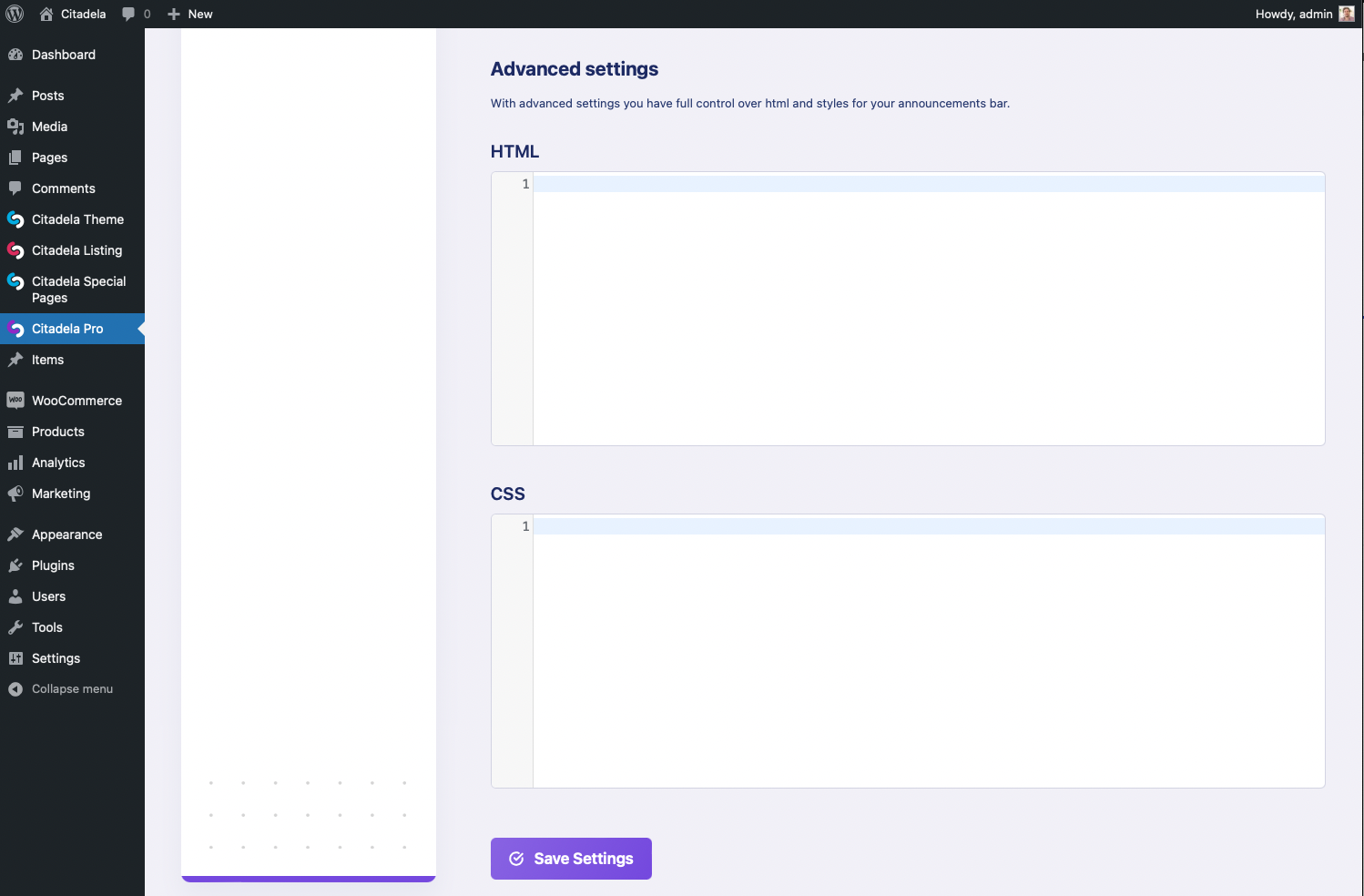Click the Appearance paintbrush icon
This screenshot has width=1364, height=896.
15,535
